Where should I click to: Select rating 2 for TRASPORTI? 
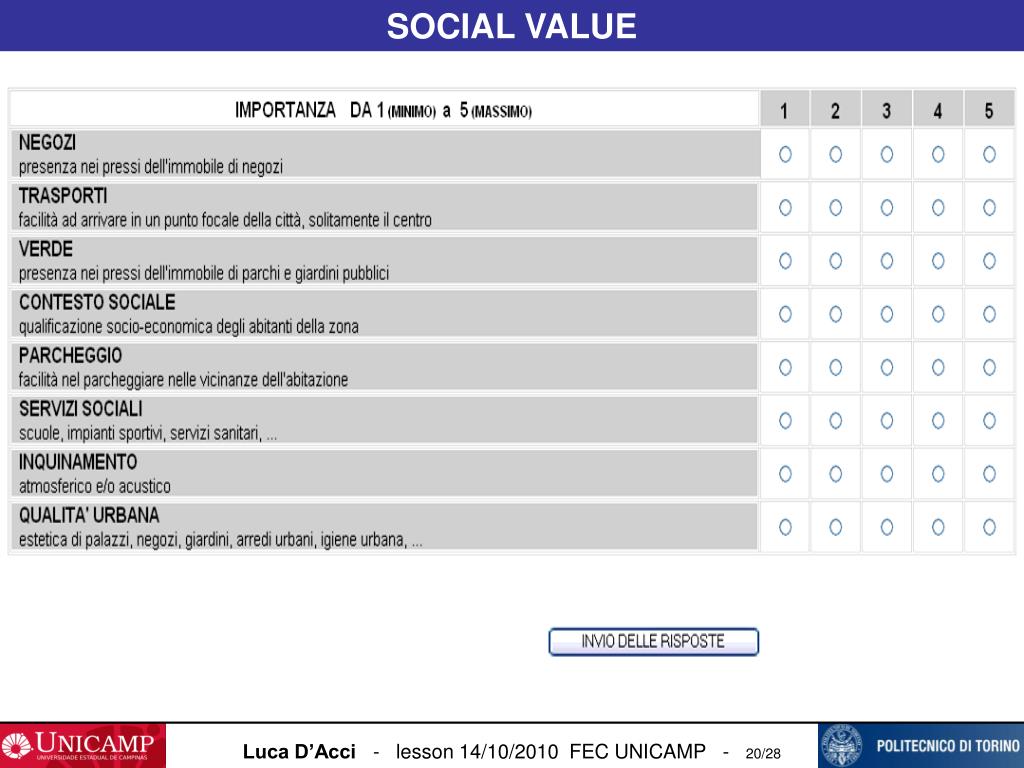(x=835, y=208)
